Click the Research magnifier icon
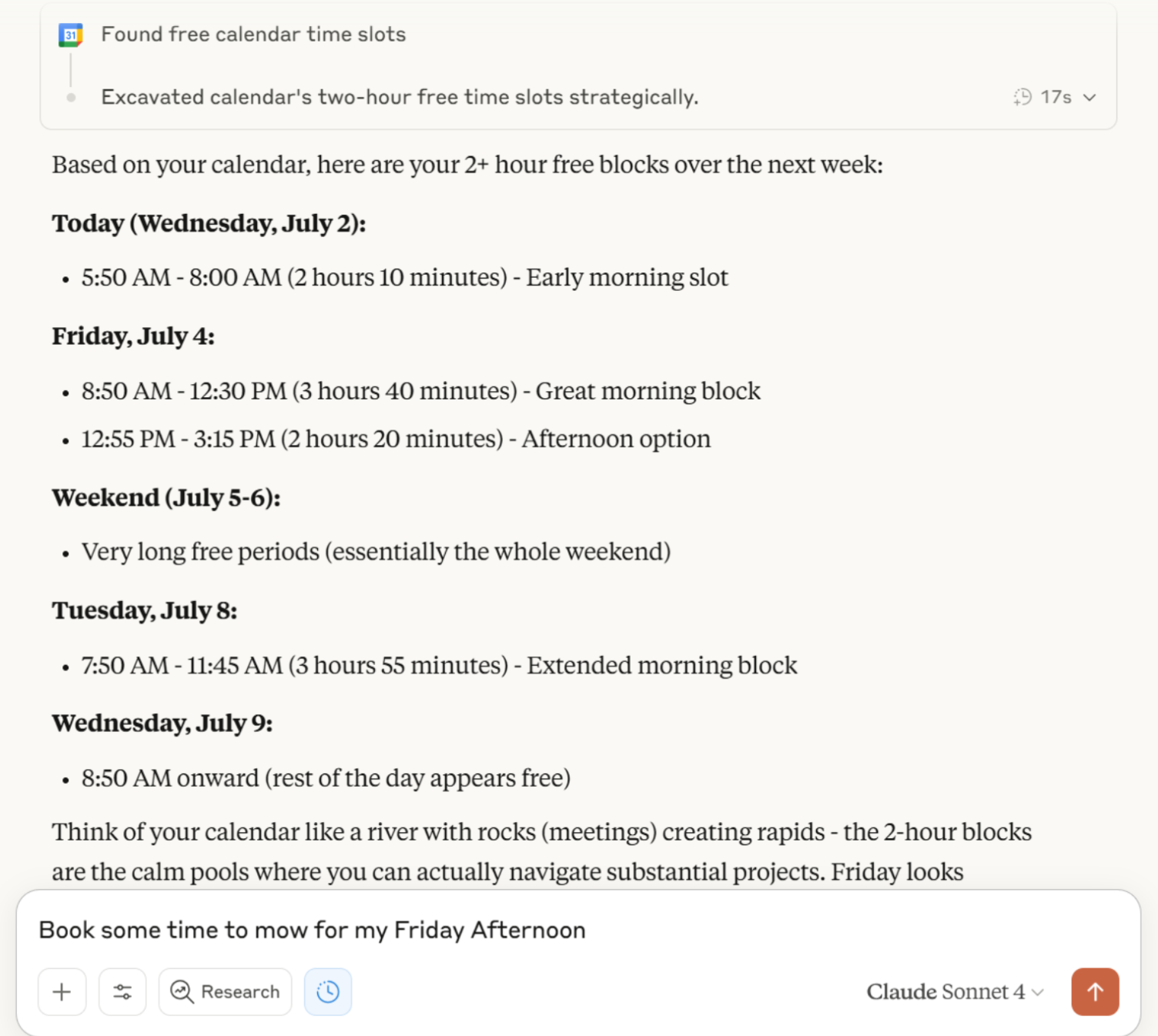 click(x=182, y=992)
